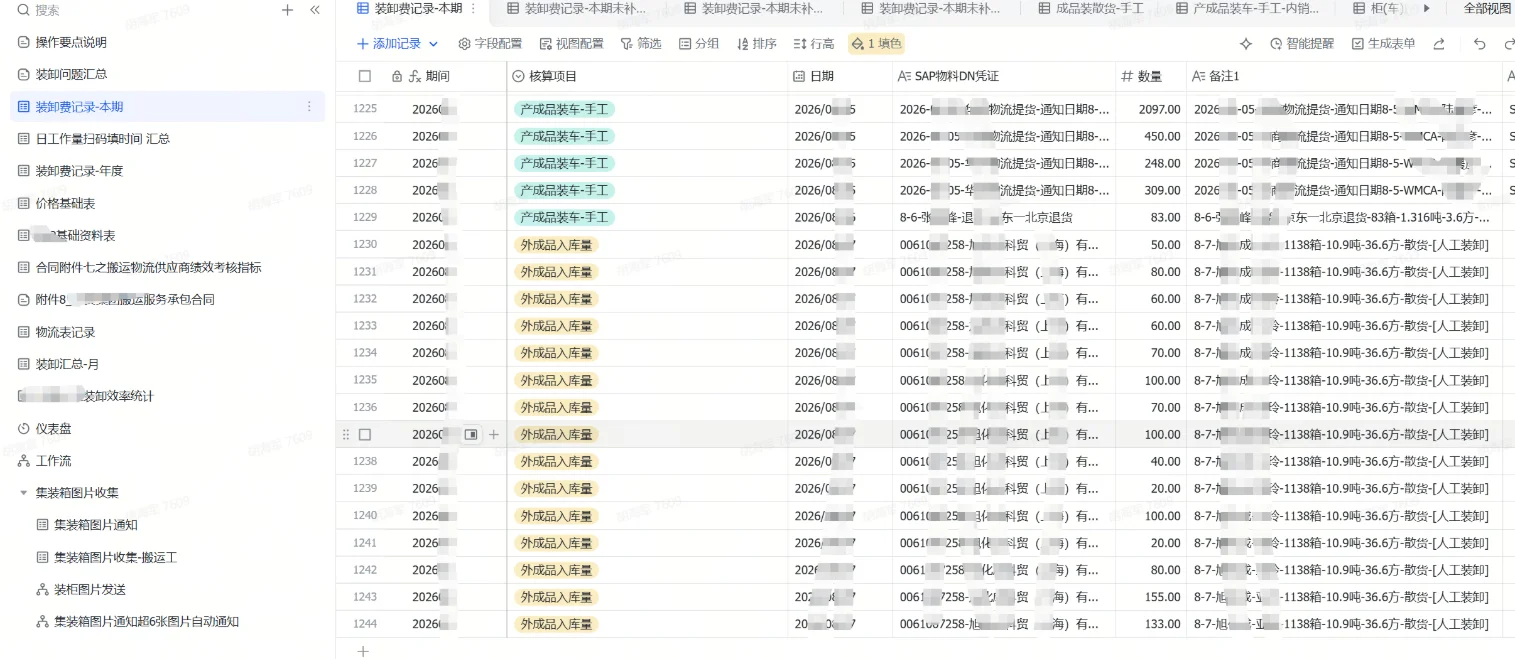The image size is (1515, 659).
Task: Collapse the sidebar with double-chevron icon
Action: [x=315, y=10]
